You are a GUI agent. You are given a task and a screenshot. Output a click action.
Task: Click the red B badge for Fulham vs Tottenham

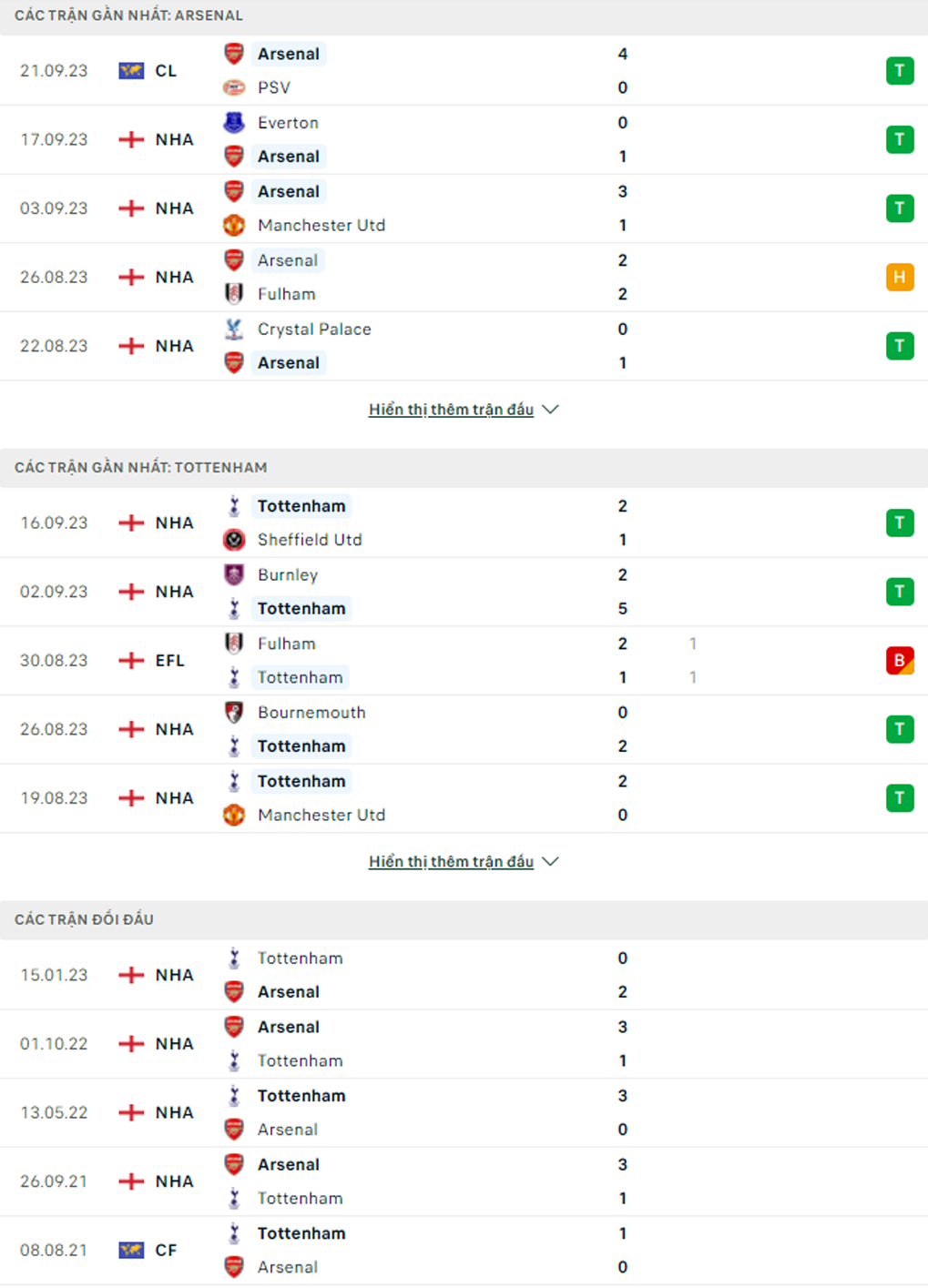(x=900, y=660)
